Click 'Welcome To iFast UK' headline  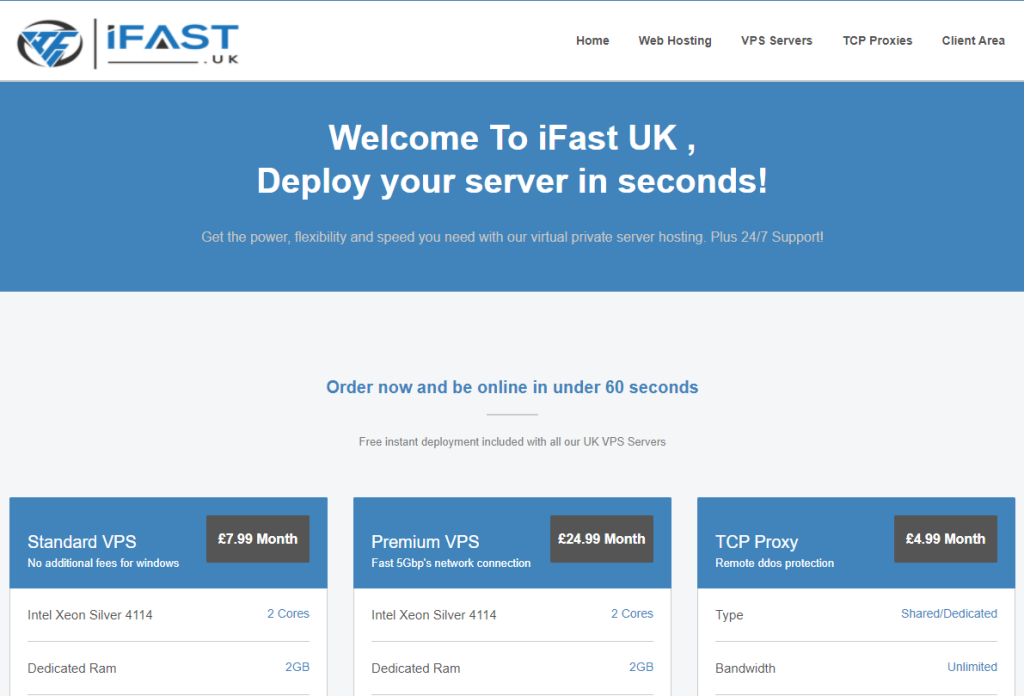pyautogui.click(x=512, y=138)
